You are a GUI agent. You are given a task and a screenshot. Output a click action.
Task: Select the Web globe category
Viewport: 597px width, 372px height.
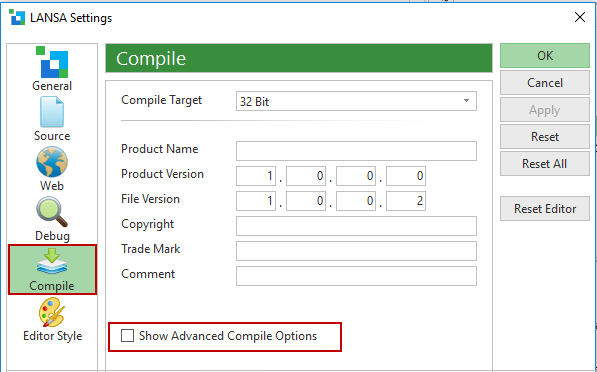click(52, 169)
